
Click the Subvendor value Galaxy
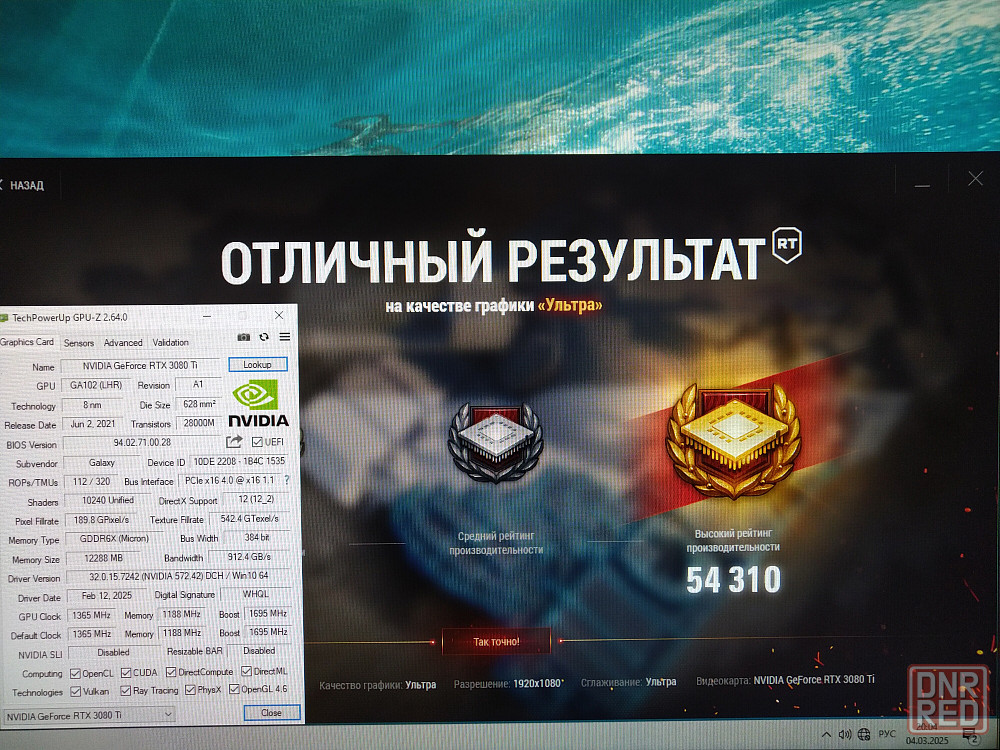click(x=102, y=463)
